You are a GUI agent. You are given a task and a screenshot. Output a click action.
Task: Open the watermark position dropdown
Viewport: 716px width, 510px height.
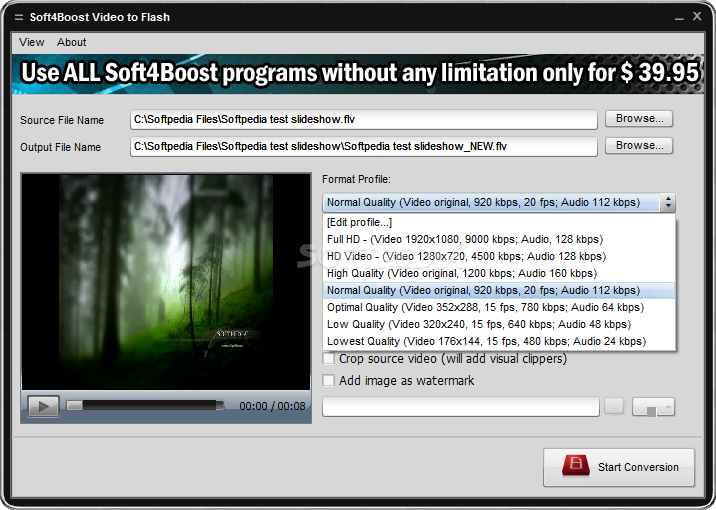click(653, 406)
